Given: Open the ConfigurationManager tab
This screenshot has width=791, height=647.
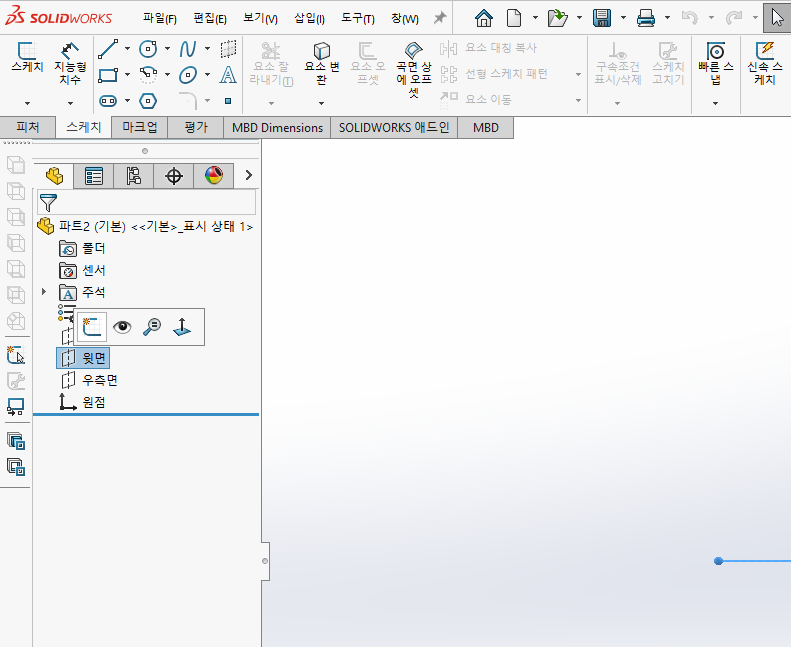Looking at the screenshot, I should tap(134, 176).
